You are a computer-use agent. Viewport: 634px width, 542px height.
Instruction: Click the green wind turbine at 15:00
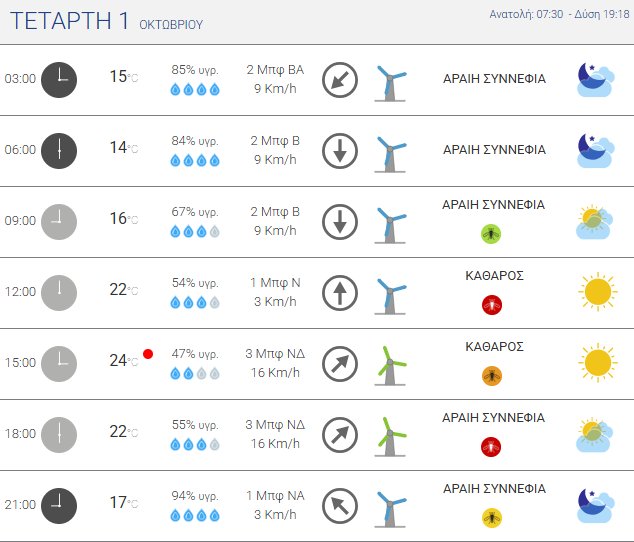pos(391,363)
